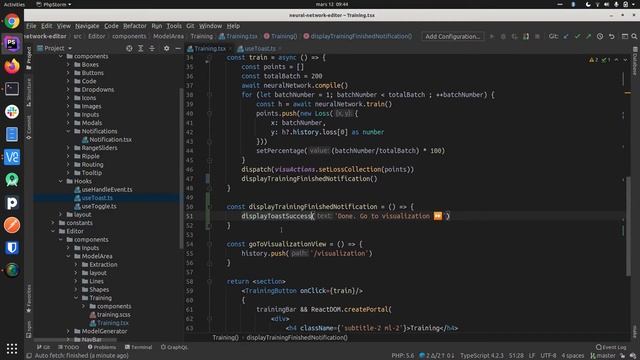Click TypeScript 4.2.3 status widget
Image resolution: width=640 pixels, height=360 pixels.
tap(482, 356)
